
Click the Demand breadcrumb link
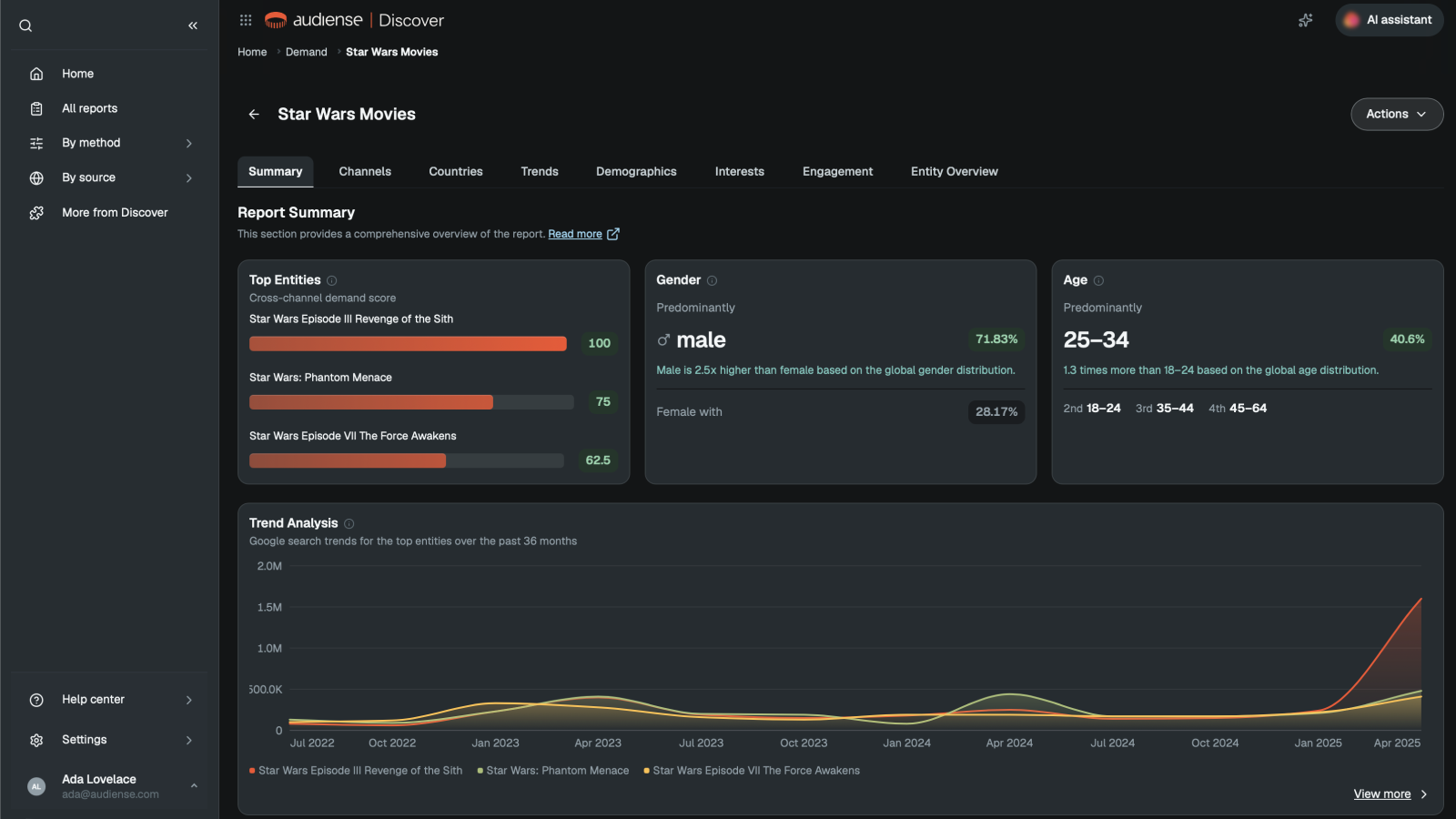307,52
